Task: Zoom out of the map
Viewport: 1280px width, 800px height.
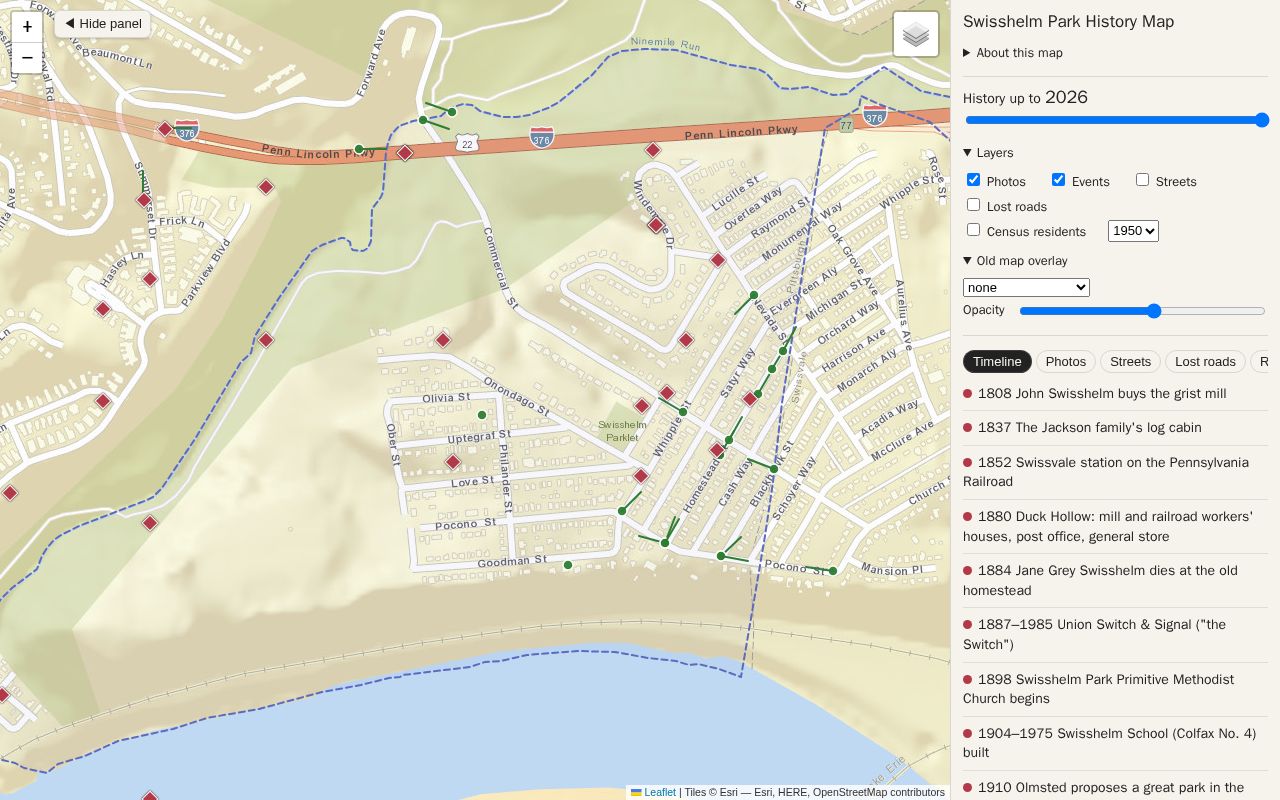Action: tap(27, 58)
